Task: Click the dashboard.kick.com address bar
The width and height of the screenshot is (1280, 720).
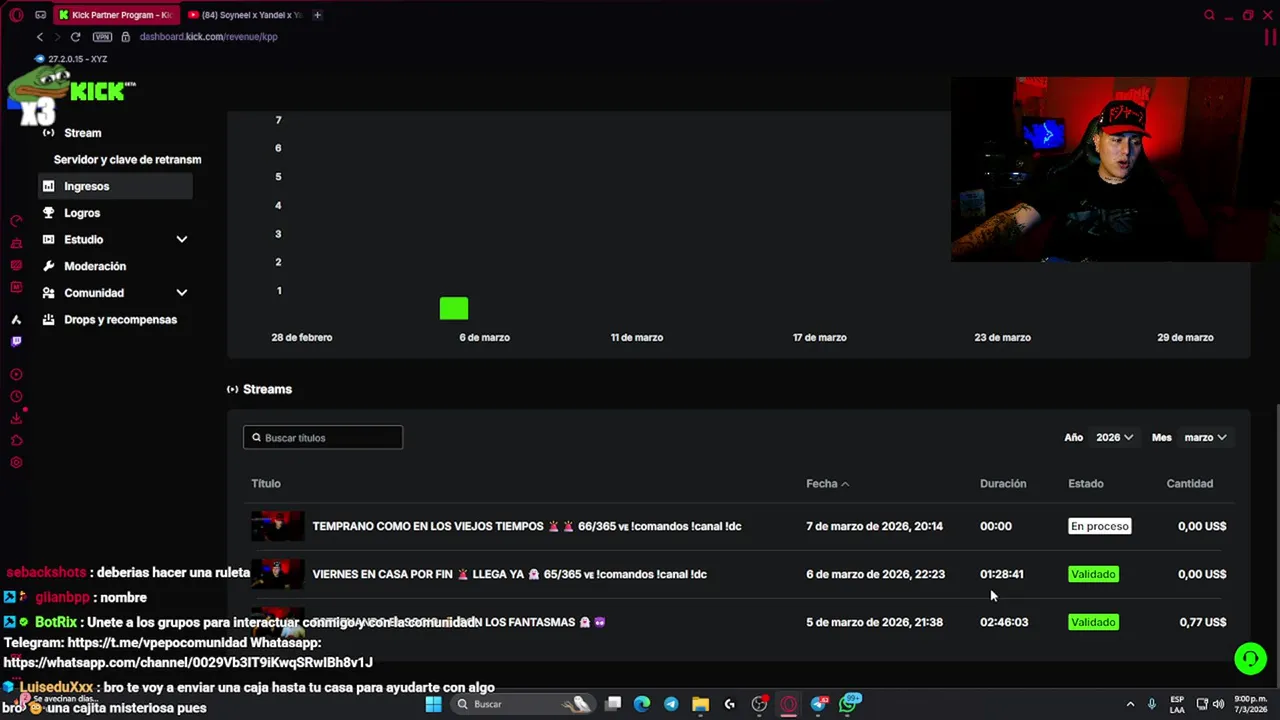Action: [208, 37]
